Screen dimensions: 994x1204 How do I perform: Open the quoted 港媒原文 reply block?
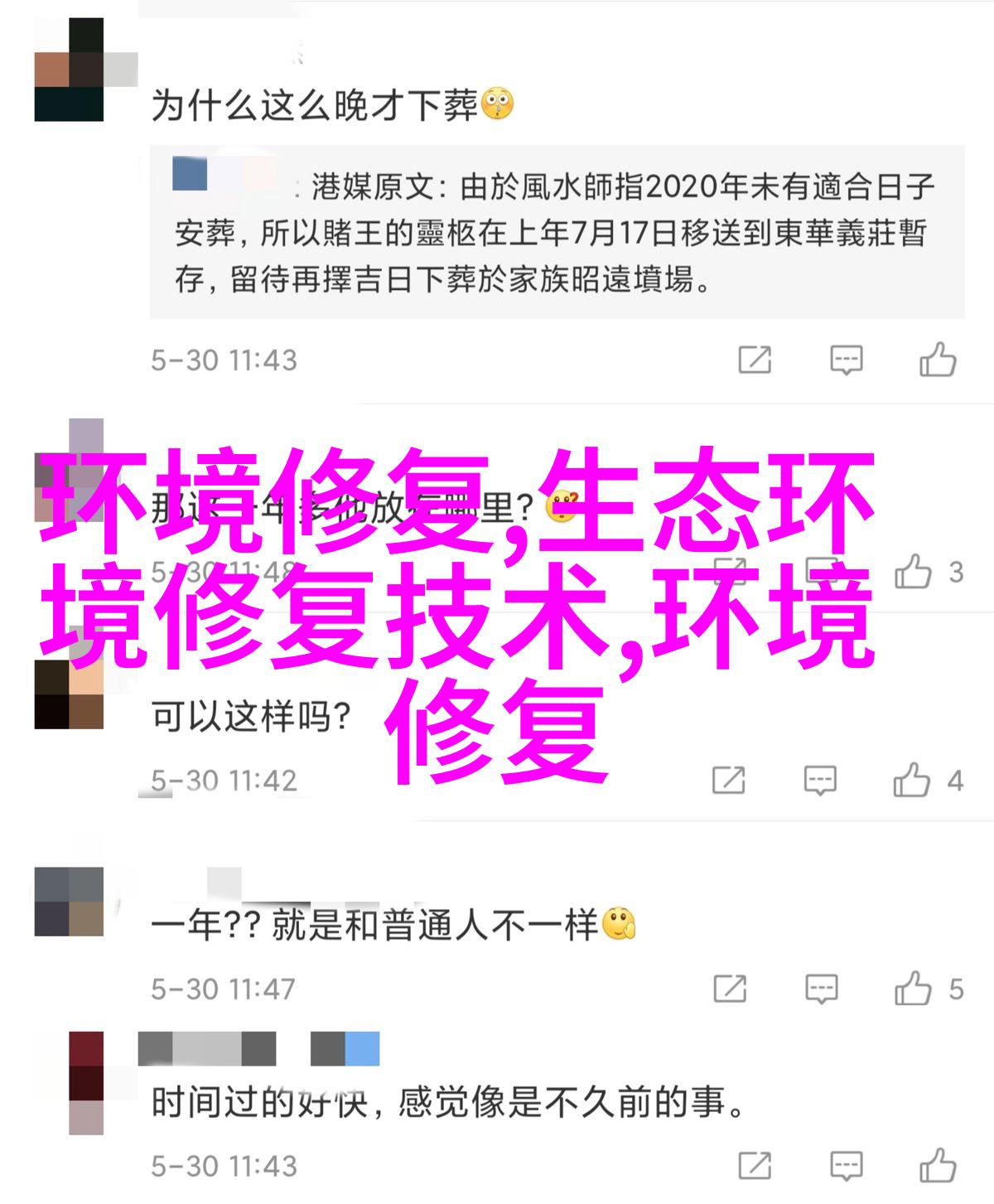(557, 233)
